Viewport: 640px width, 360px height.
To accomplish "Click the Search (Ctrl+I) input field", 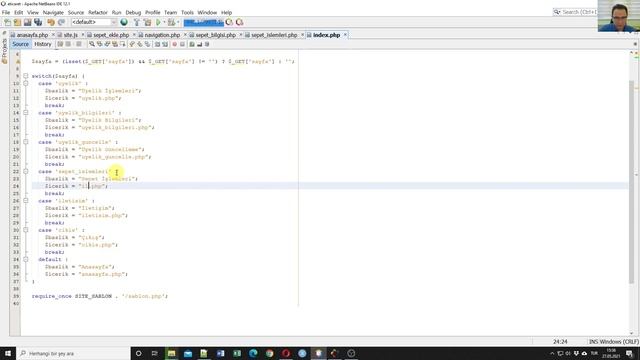I will 579,12.
